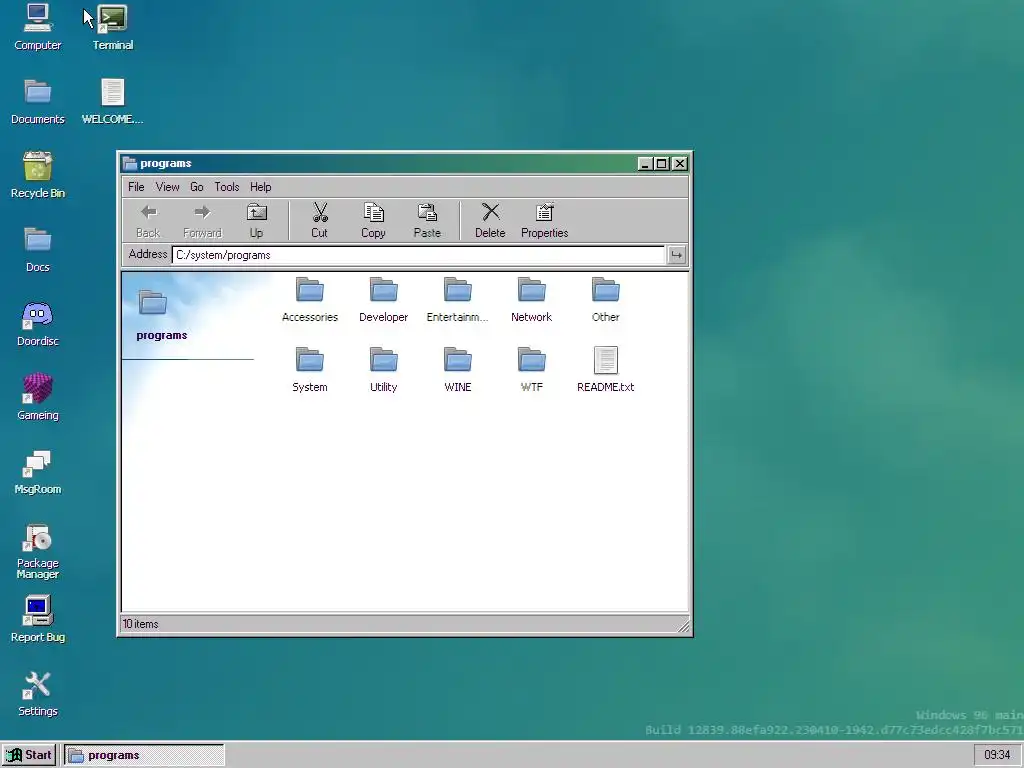Click the Copy toolbar icon
The image size is (1024, 768).
(373, 220)
